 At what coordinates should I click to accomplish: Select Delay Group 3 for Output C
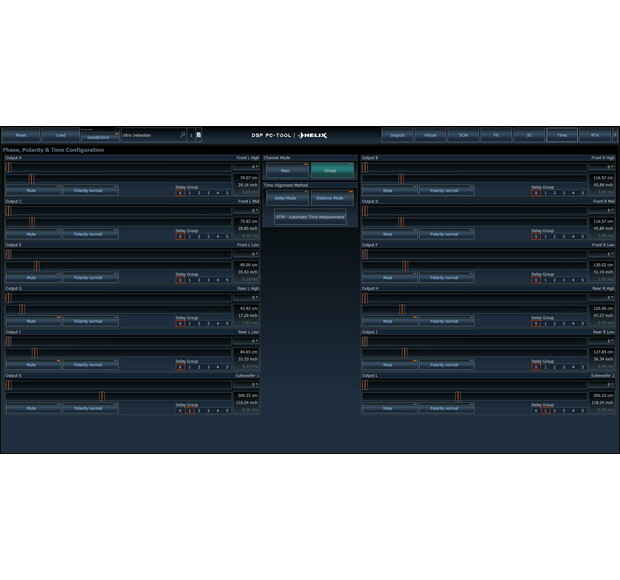(208, 235)
